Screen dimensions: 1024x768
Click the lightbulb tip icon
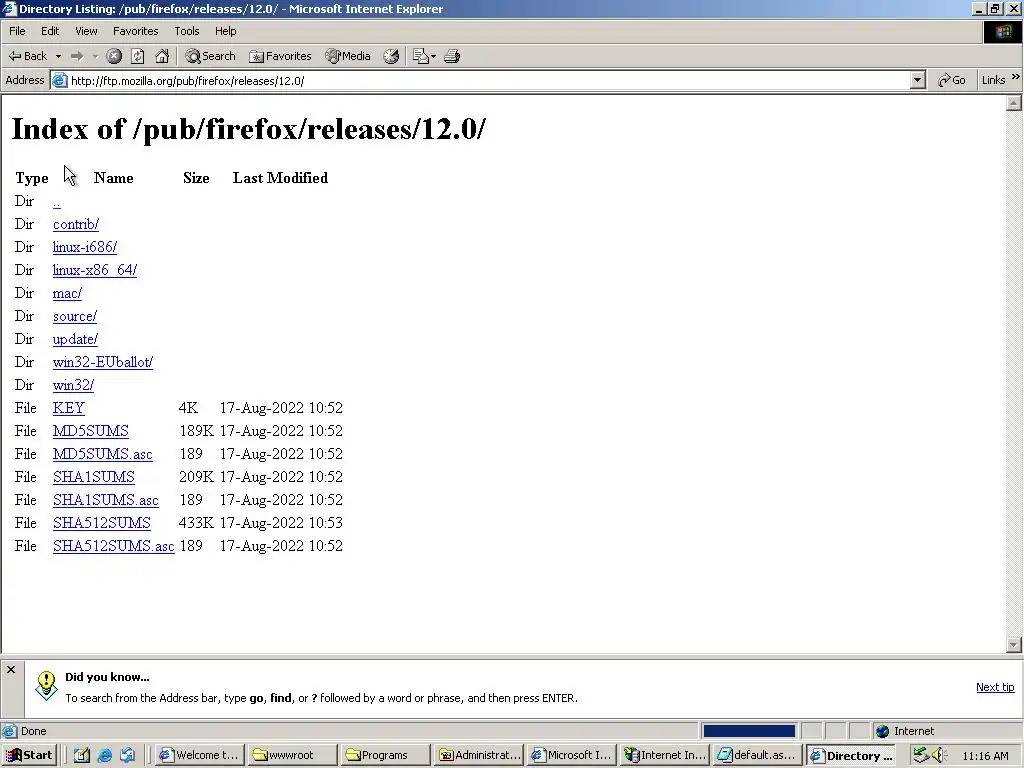46,686
